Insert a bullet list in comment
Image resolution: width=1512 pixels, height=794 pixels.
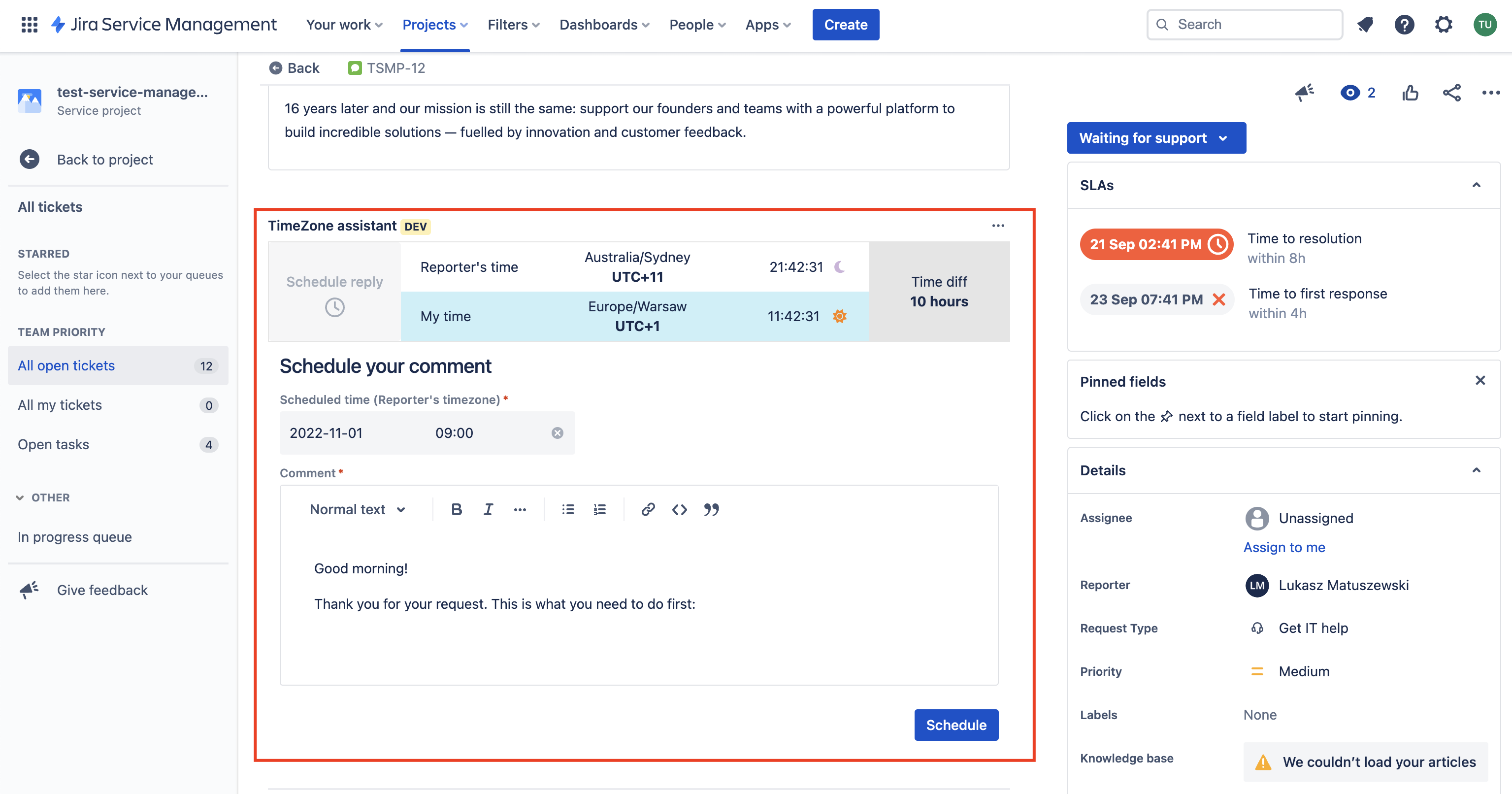pyautogui.click(x=567, y=509)
